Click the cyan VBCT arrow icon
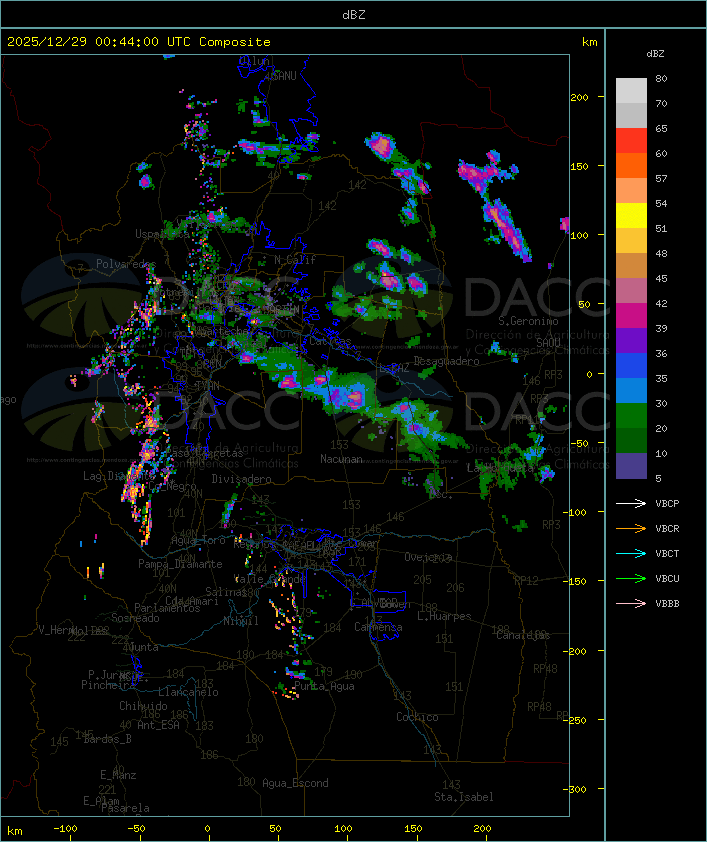 (x=631, y=553)
